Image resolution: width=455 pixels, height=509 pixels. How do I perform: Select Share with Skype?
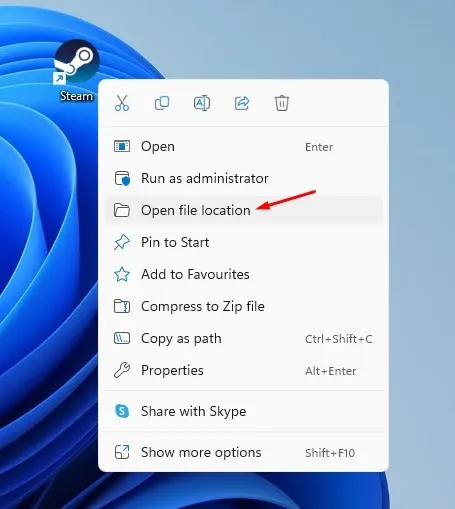pyautogui.click(x=243, y=411)
